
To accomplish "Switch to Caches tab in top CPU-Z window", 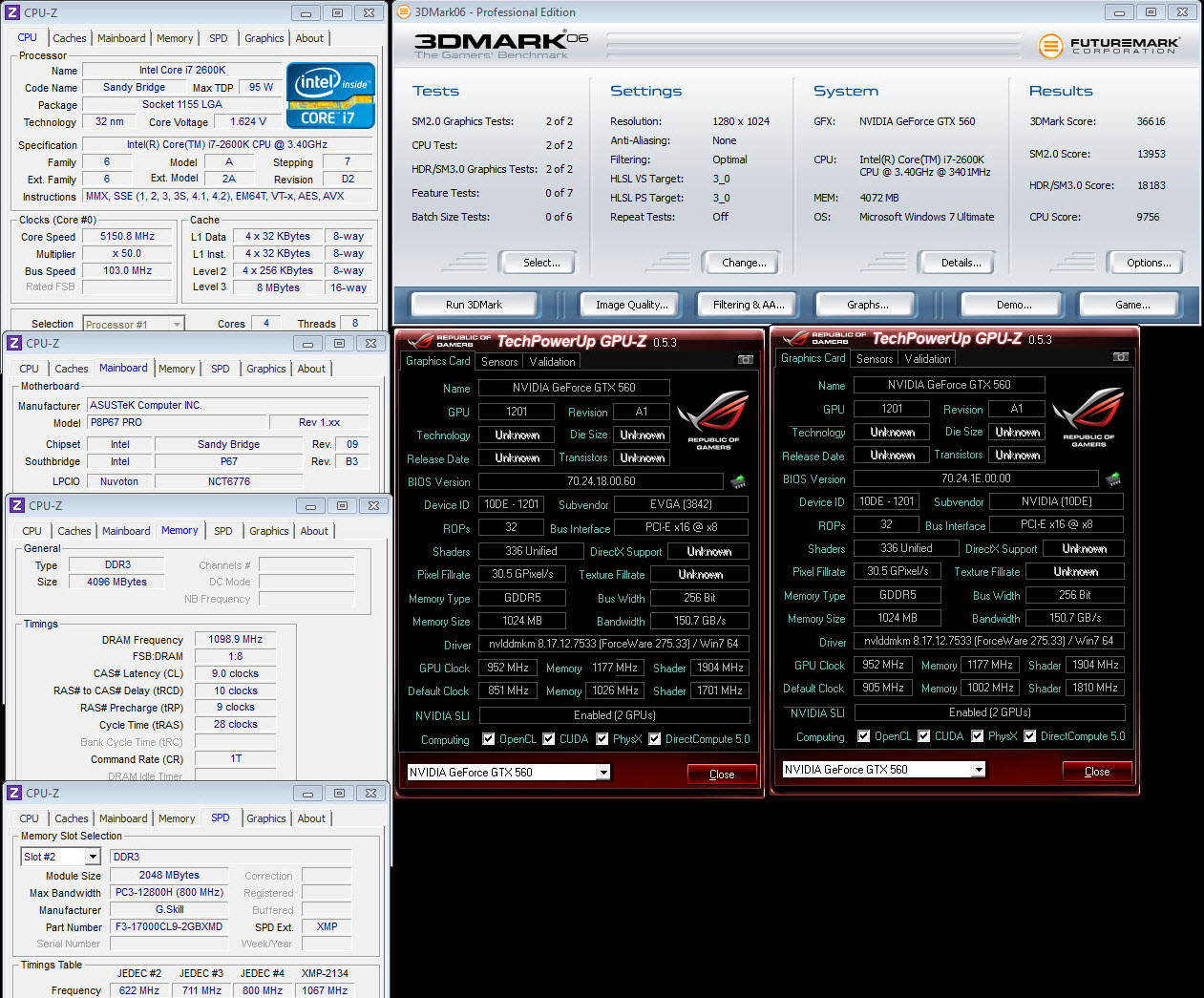I will pos(70,38).
